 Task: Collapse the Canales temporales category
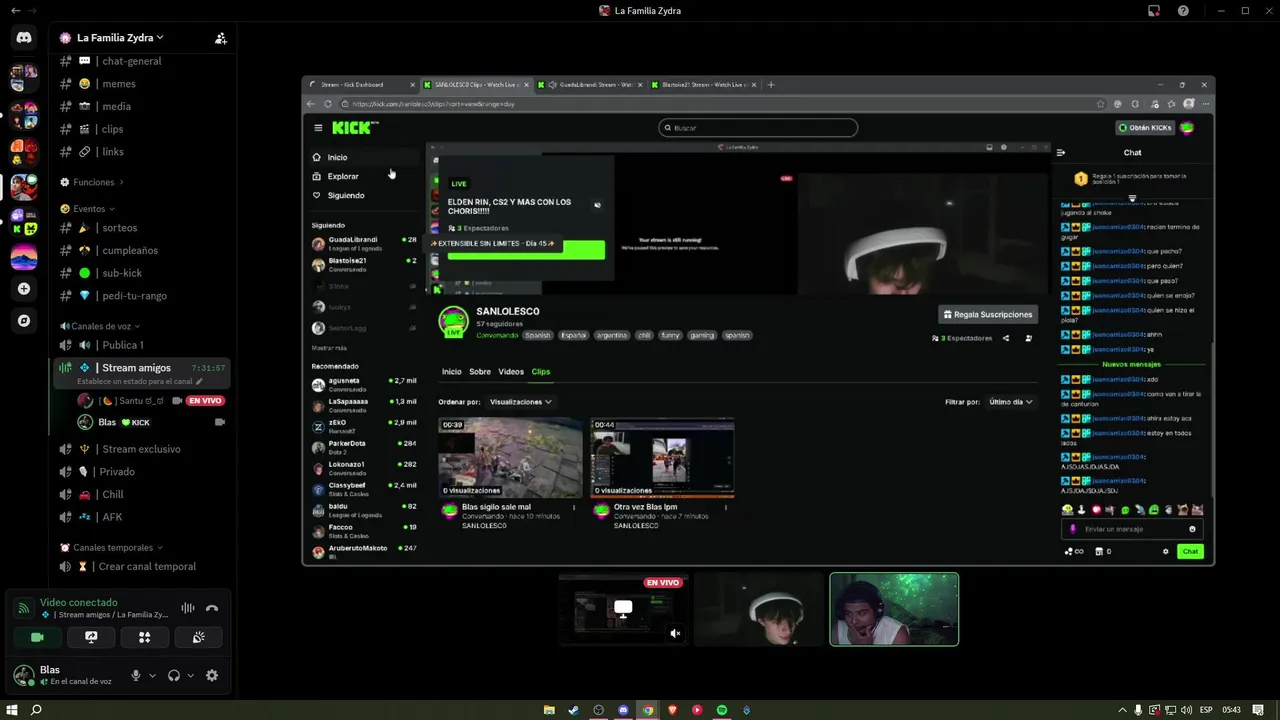point(111,548)
